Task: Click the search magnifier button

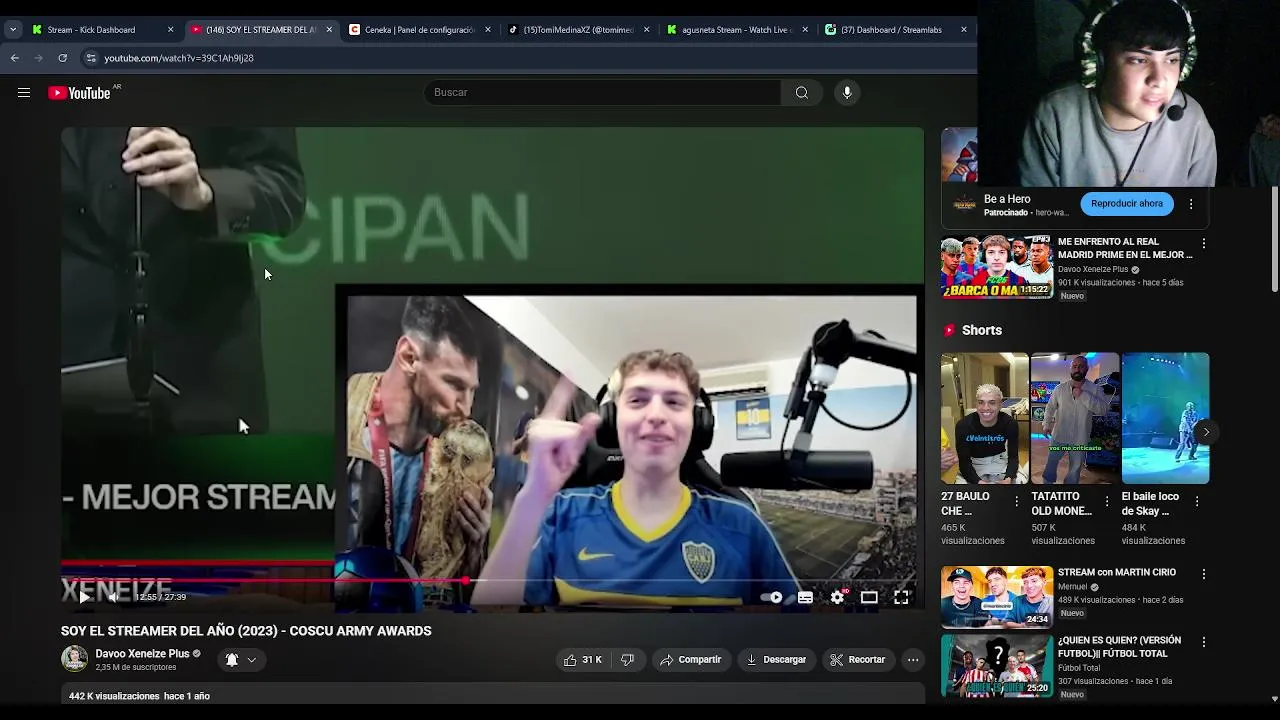Action: click(x=801, y=93)
